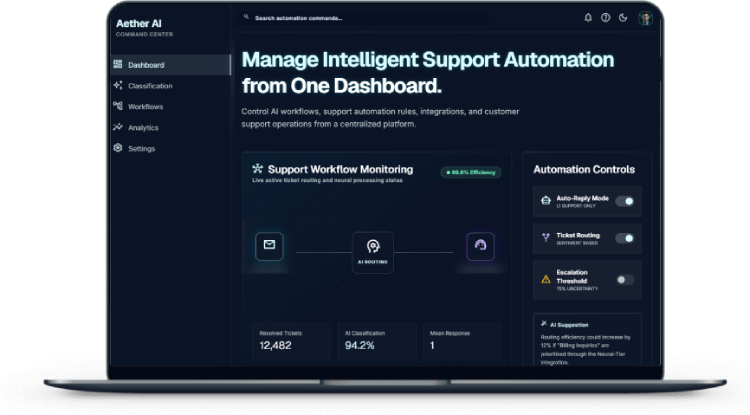The height and width of the screenshot is (415, 750).
Task: Toggle the Ticket Routing switch
Action: [x=625, y=238]
